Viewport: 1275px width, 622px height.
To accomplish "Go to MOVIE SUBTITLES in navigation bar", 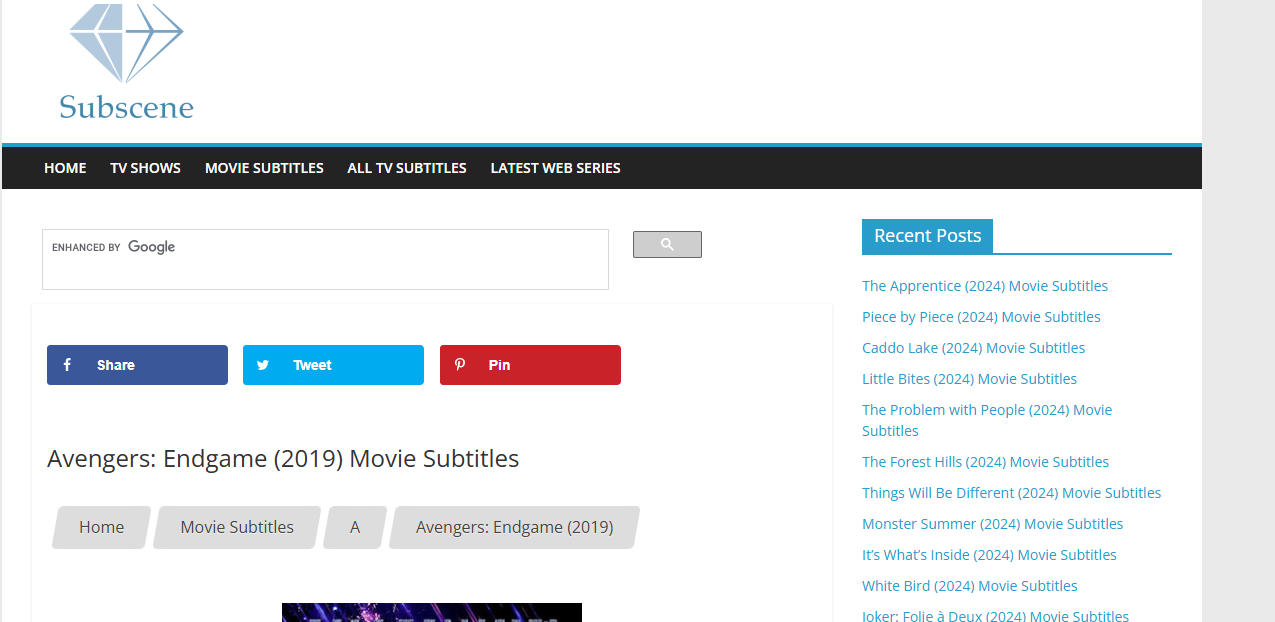I will (x=264, y=168).
